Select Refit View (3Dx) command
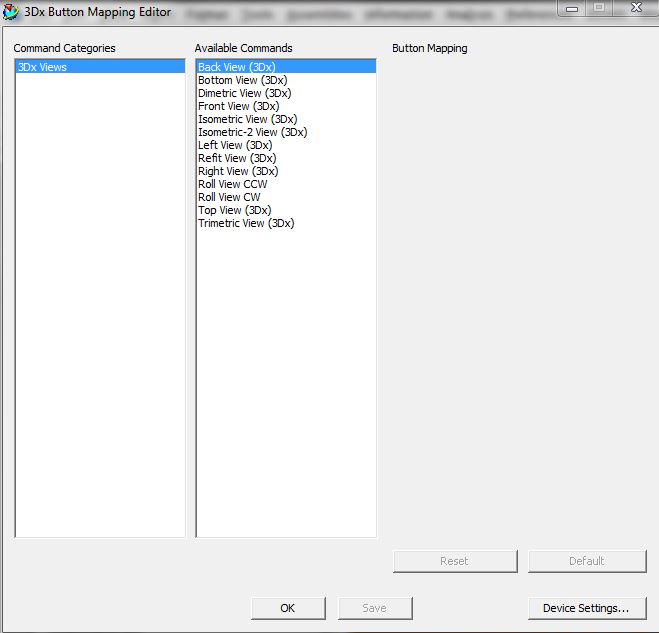The width and height of the screenshot is (659, 633). point(286,158)
